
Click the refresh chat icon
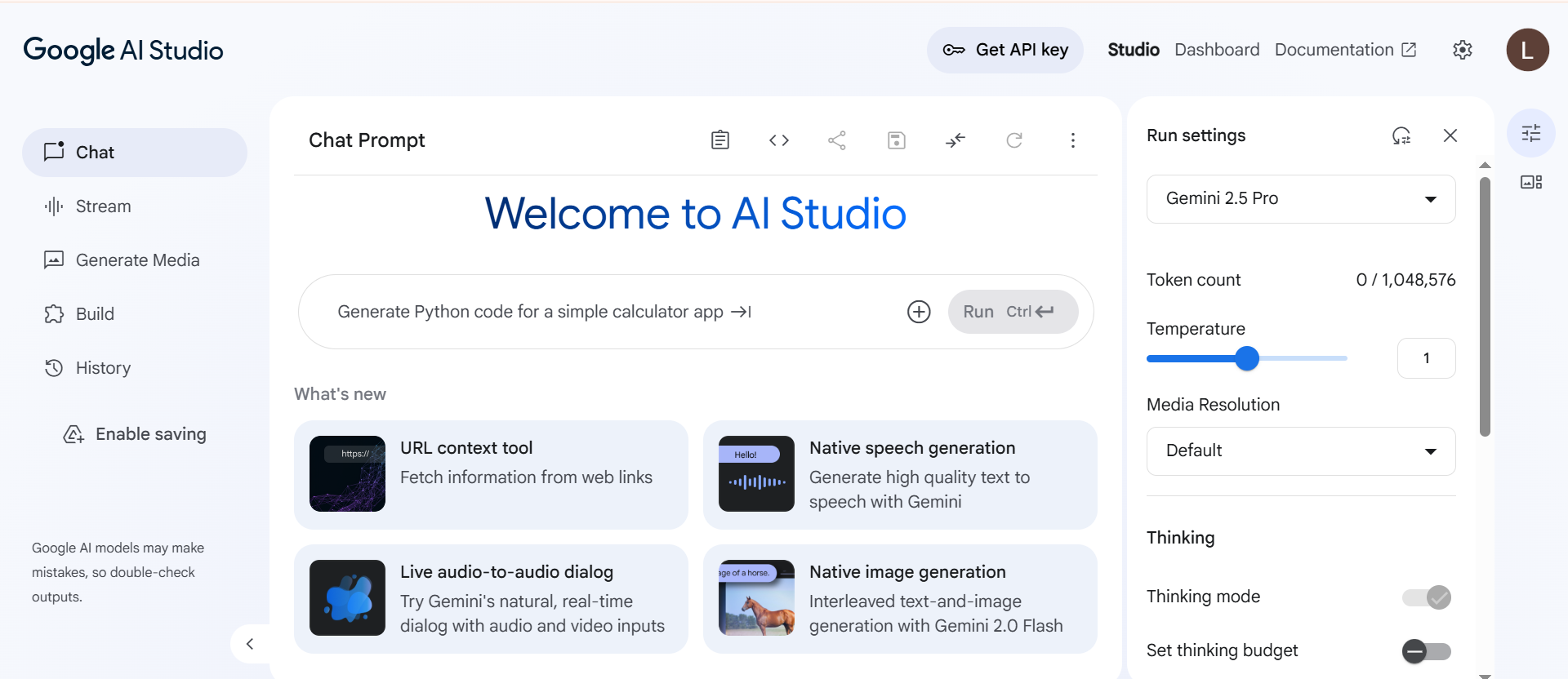click(1014, 140)
